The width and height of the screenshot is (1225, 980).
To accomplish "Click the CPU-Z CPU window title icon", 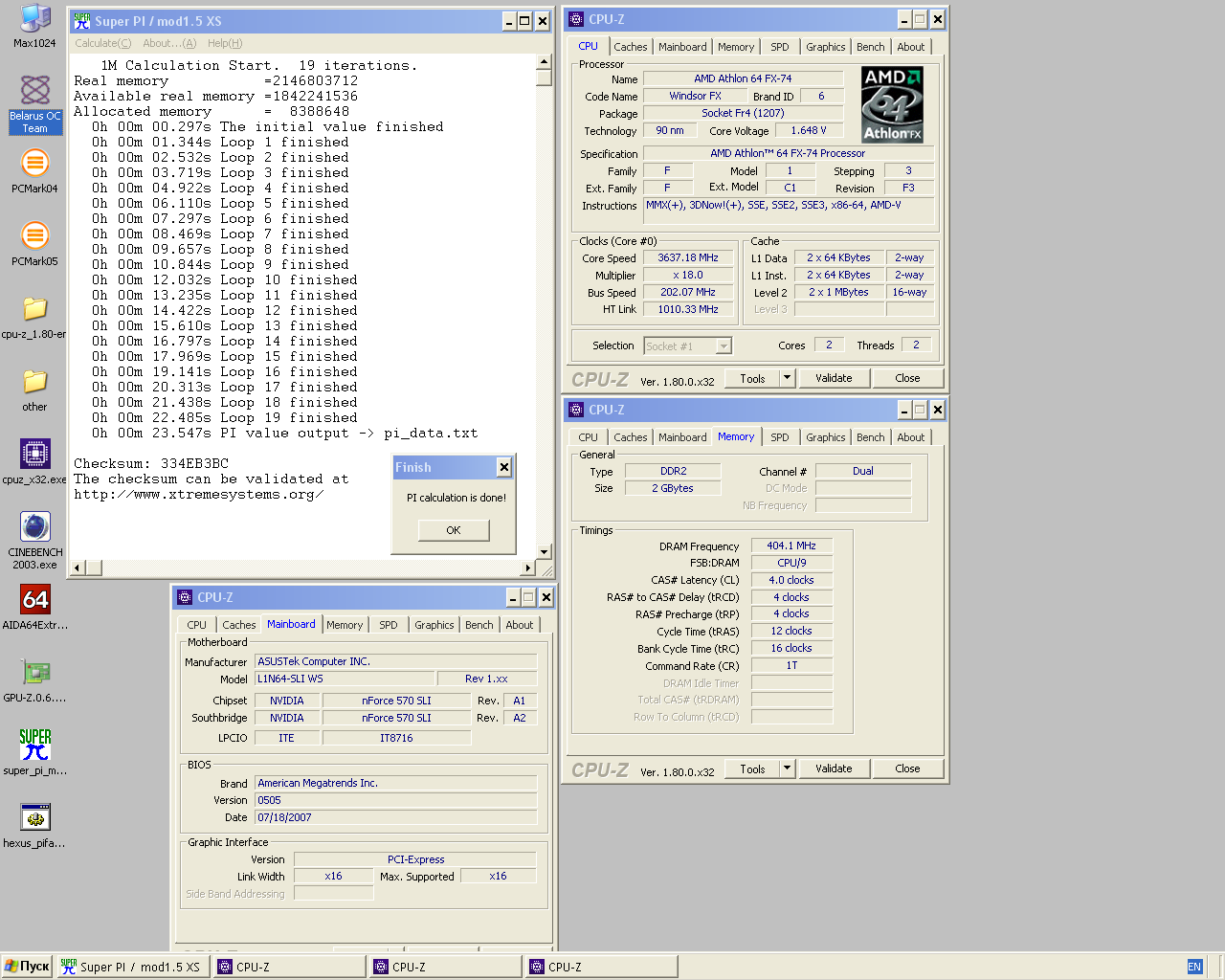I will pyautogui.click(x=576, y=19).
